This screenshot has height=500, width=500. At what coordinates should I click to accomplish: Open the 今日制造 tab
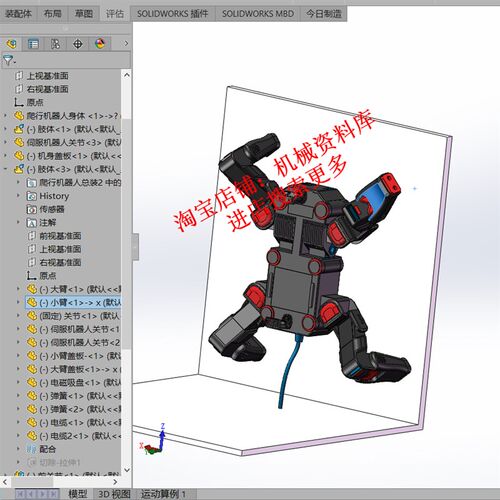pos(324,14)
